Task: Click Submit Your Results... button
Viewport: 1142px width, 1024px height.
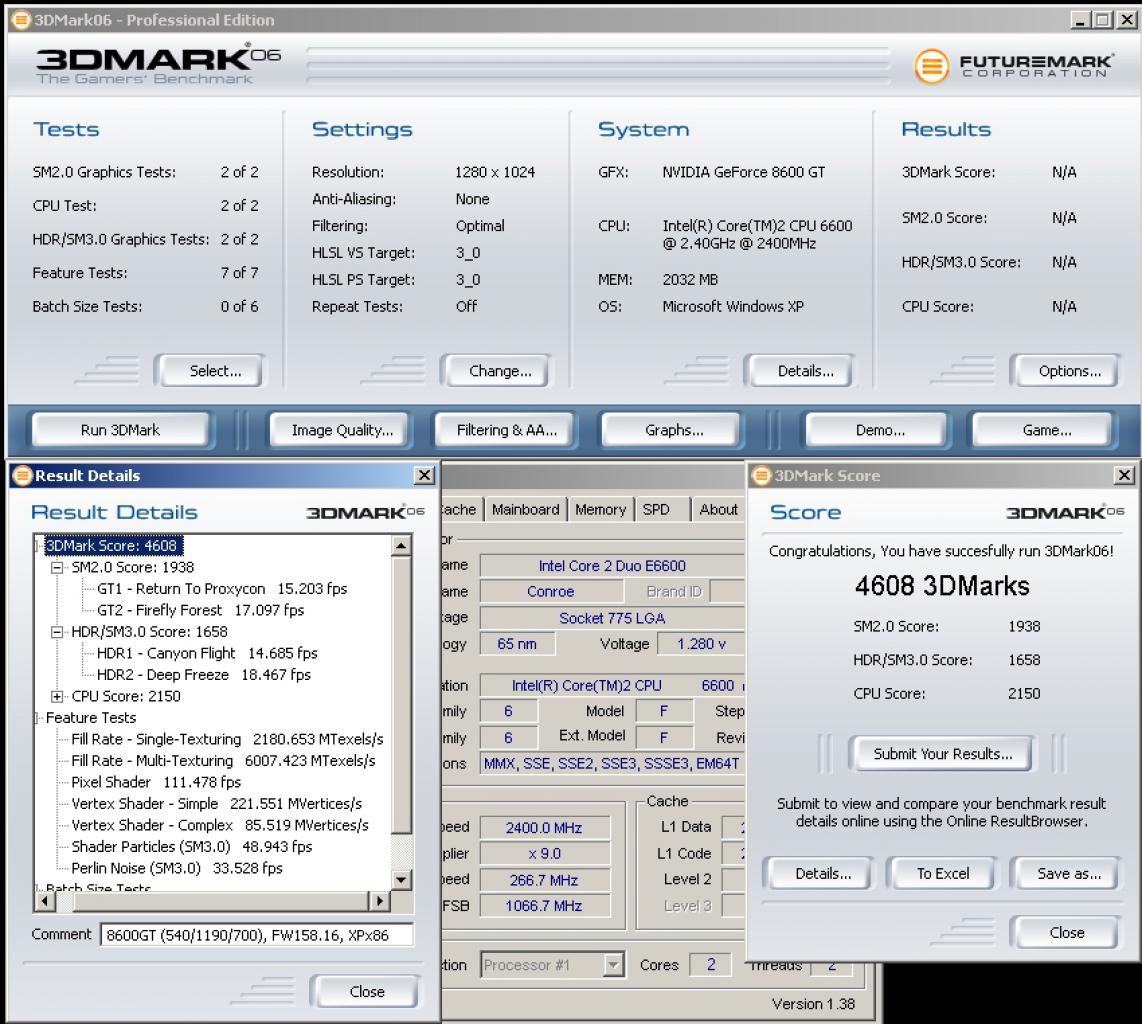Action: (942, 754)
